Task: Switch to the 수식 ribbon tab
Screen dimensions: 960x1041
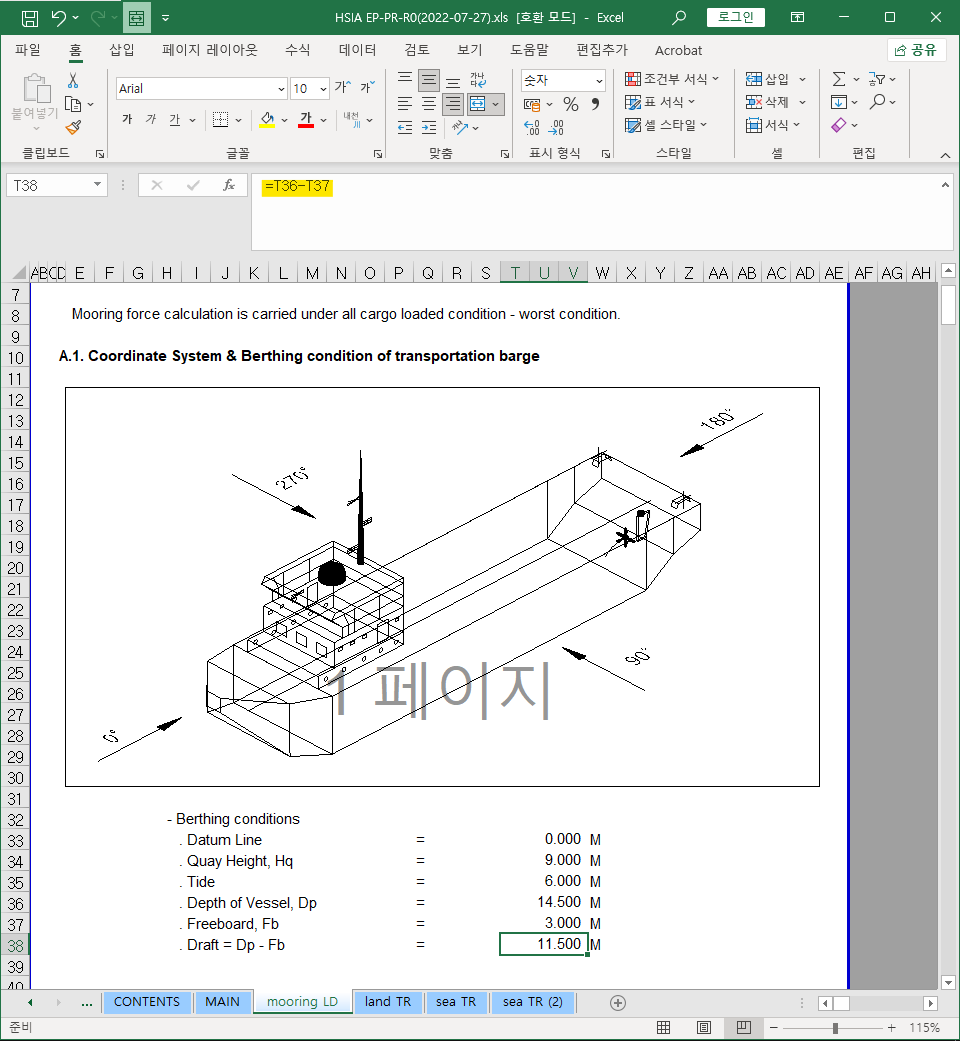Action: (297, 50)
